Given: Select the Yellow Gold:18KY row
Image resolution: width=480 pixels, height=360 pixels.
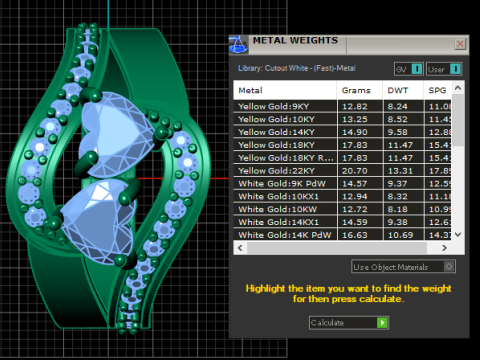Looking at the screenshot, I should pos(342,145).
